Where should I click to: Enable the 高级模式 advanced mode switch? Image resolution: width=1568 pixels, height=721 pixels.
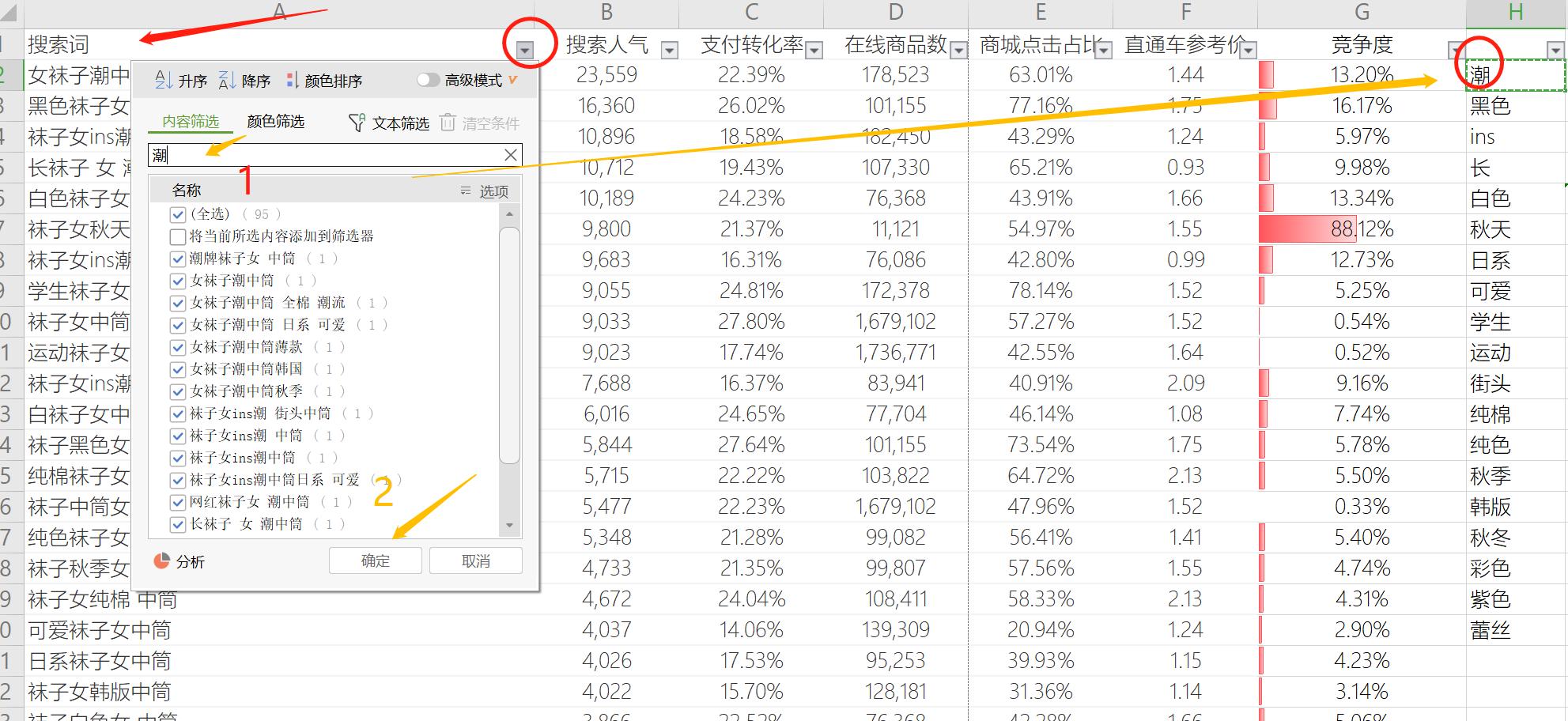coord(429,79)
